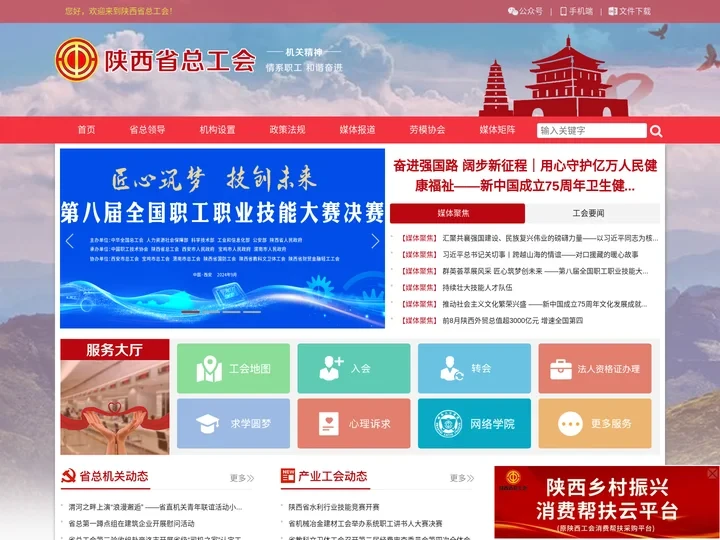Open the 转会 transfer tile

(474, 368)
